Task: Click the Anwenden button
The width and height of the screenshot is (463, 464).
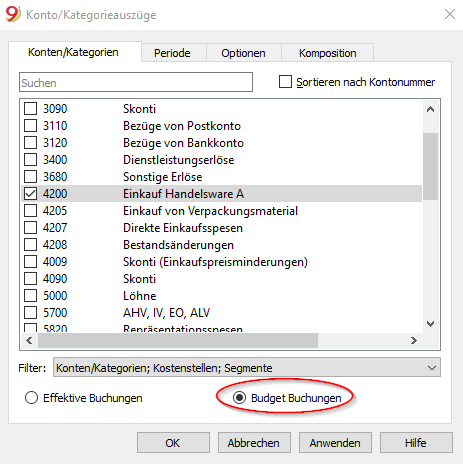Action: (335, 443)
